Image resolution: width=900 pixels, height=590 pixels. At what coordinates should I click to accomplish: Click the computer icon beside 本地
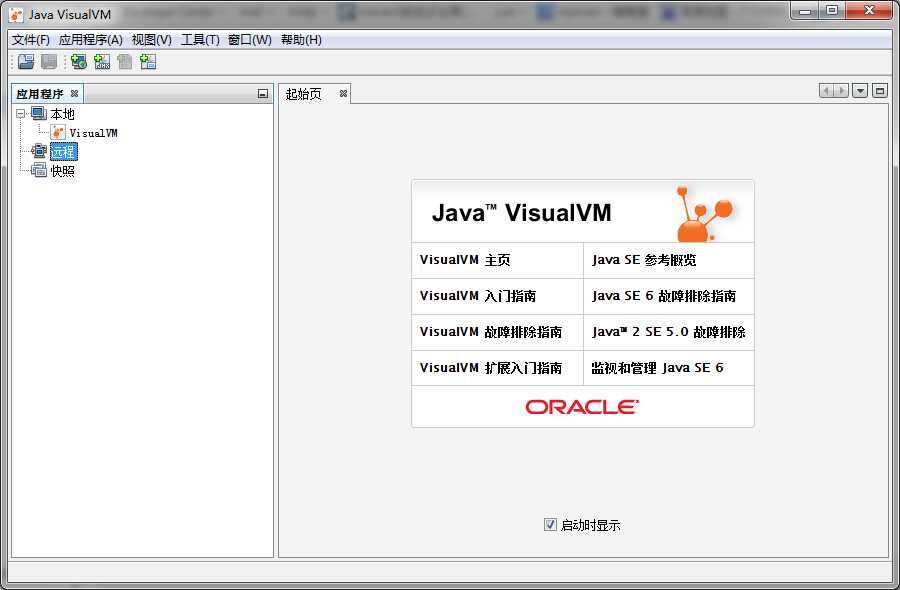(39, 114)
